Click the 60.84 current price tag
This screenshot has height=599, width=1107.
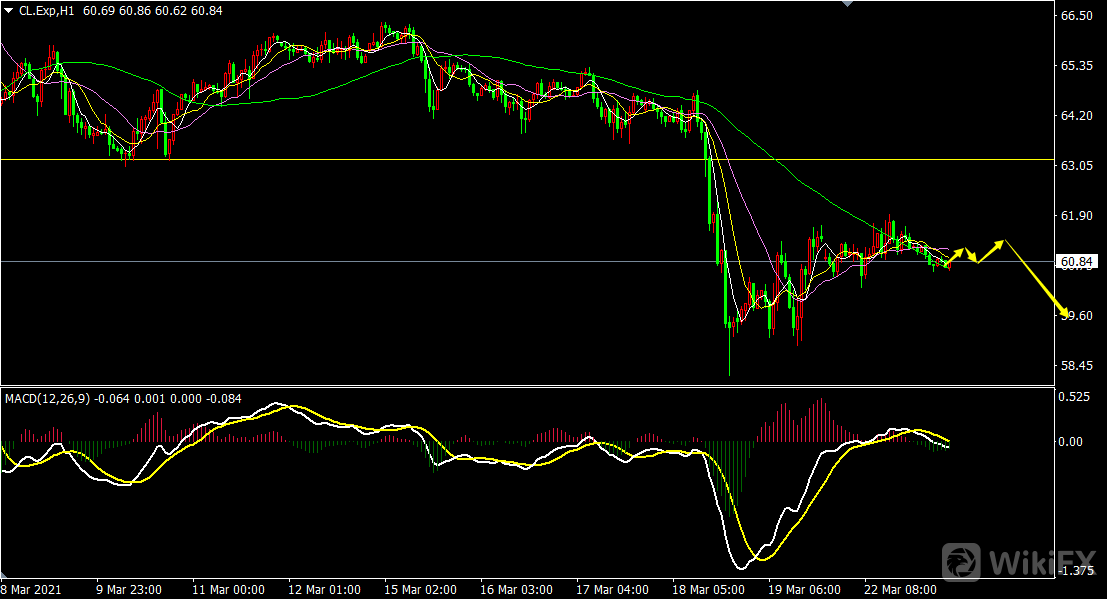click(1076, 263)
